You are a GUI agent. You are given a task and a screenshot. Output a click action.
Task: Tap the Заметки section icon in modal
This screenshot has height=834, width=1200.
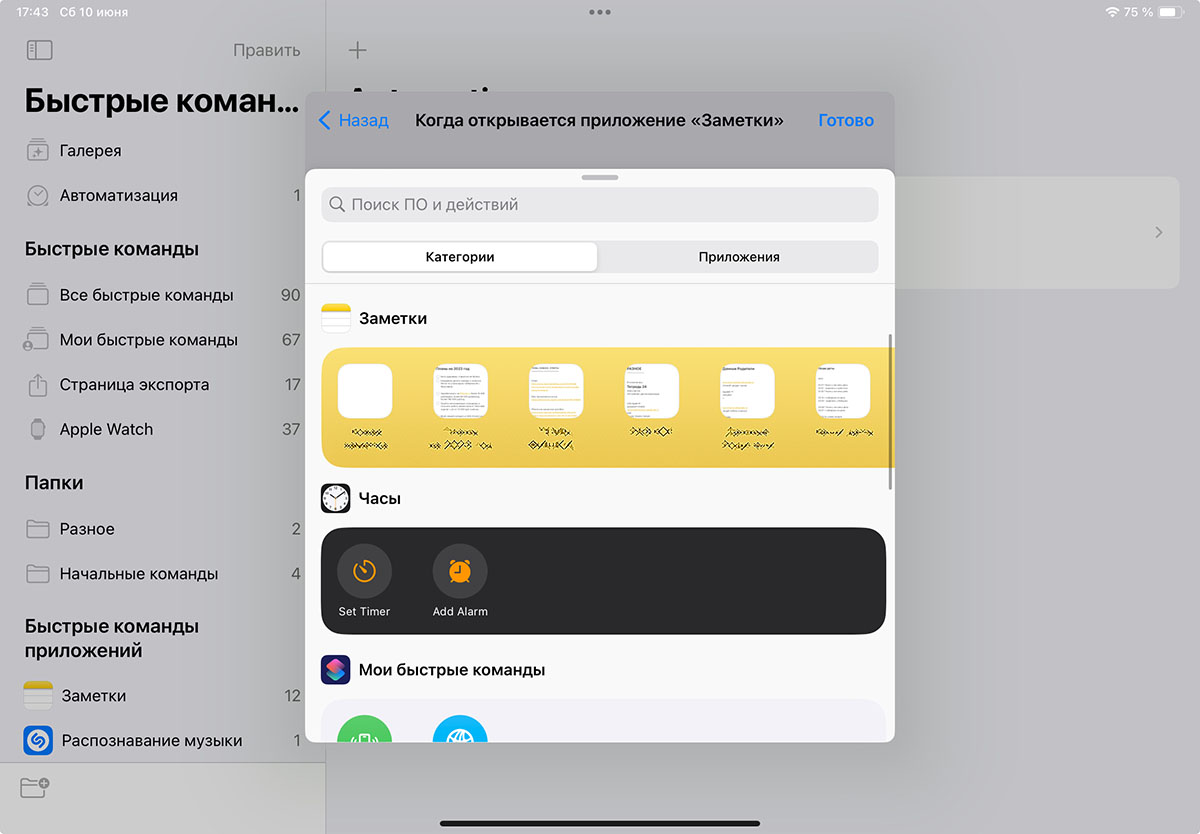tap(336, 319)
